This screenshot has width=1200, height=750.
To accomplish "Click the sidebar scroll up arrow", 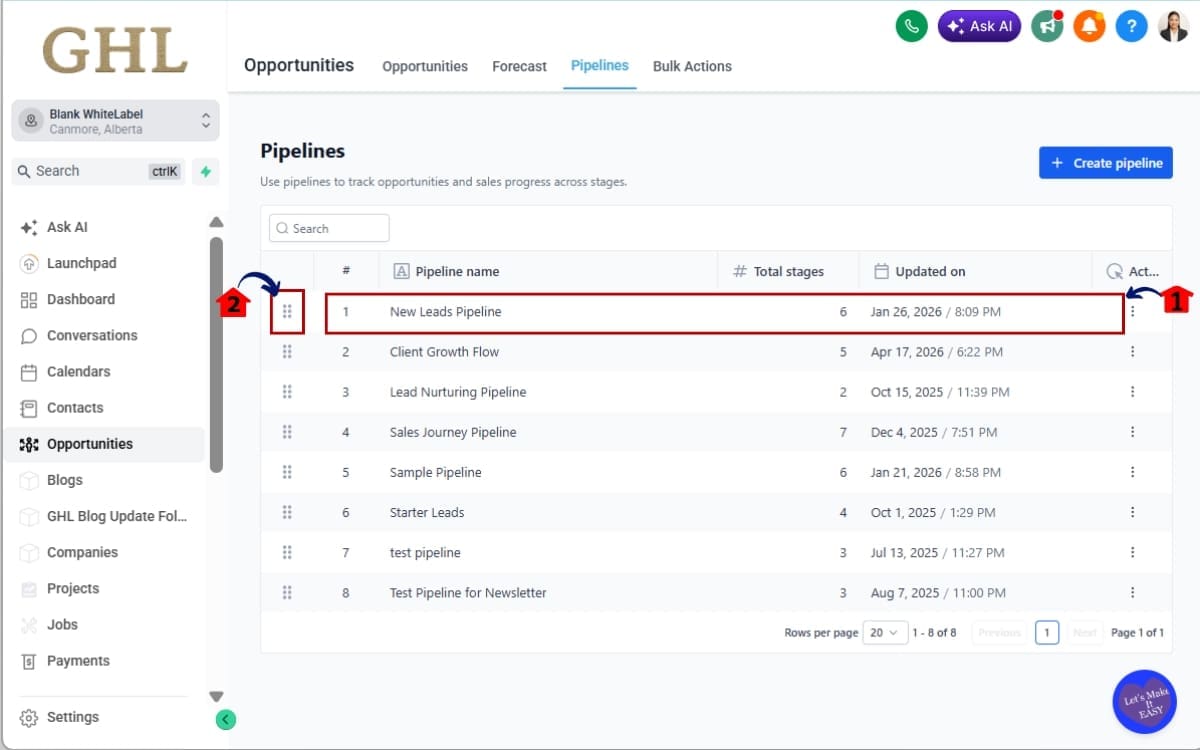I will coord(216,222).
